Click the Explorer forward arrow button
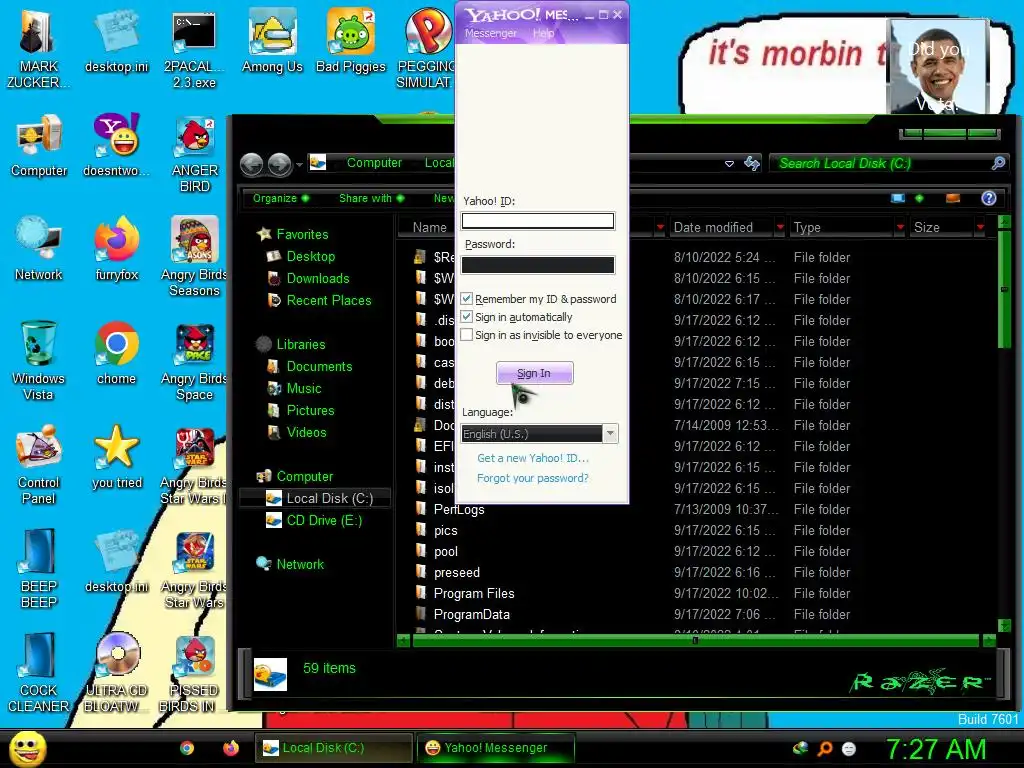The height and width of the screenshot is (768, 1024). click(x=280, y=165)
